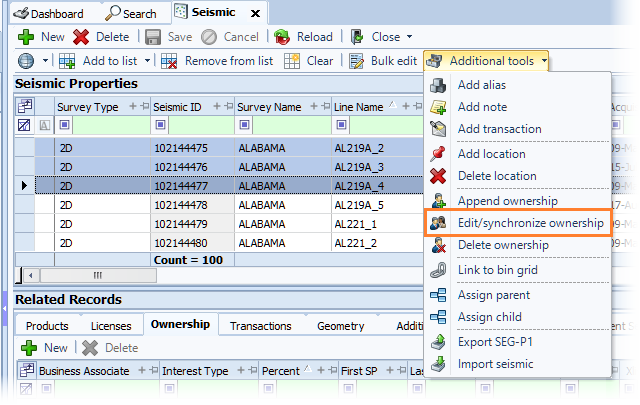Pin the Survey Name column
The image size is (640, 405).
pos(326,107)
